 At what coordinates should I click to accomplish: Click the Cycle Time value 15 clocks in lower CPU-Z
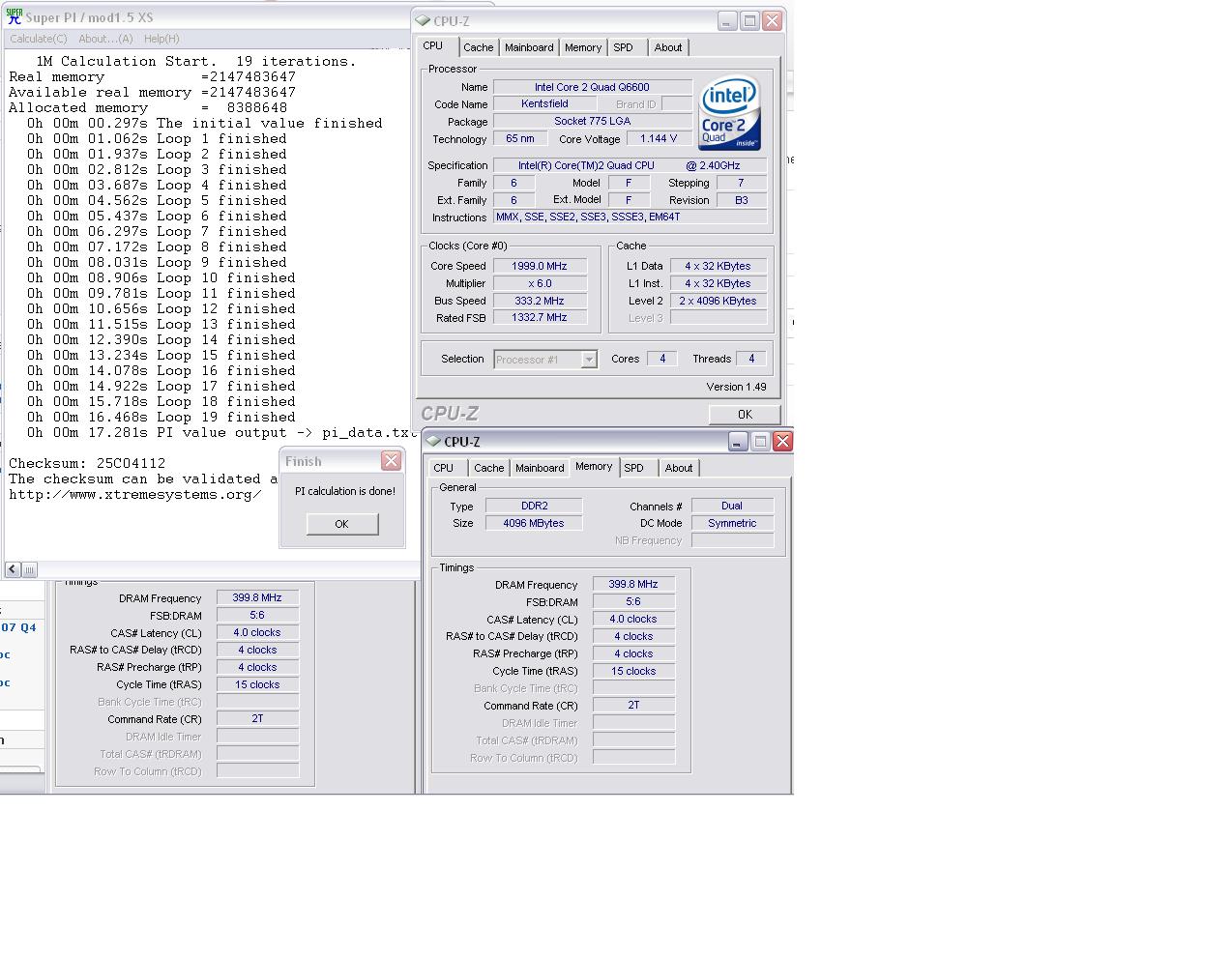pos(633,671)
